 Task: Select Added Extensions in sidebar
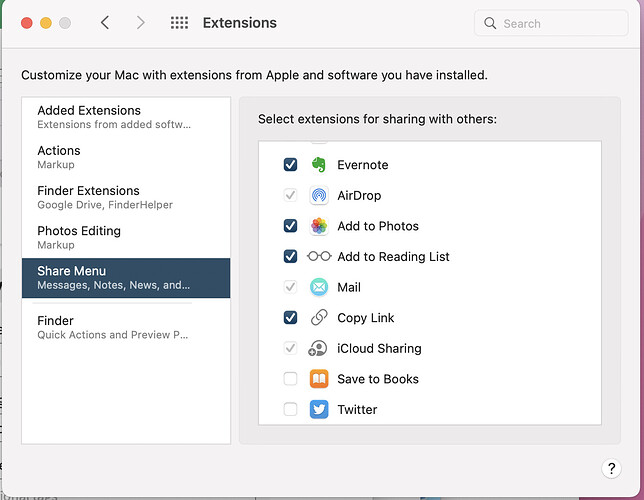tap(126, 117)
